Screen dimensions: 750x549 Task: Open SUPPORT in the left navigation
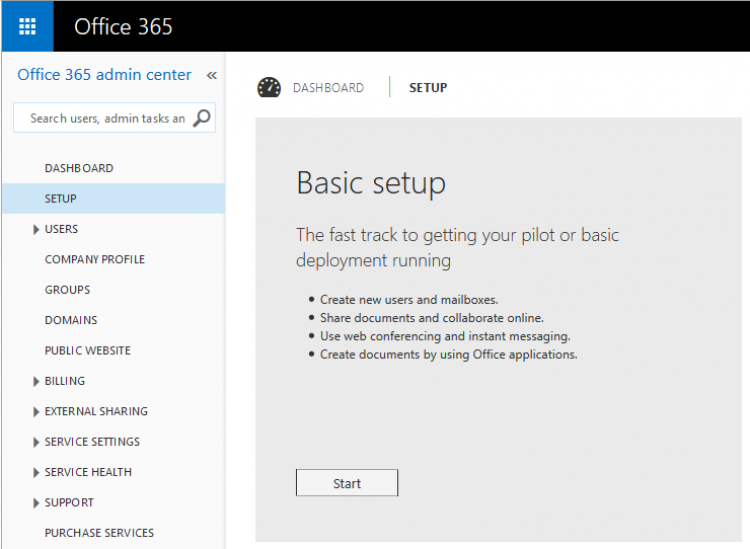coord(69,503)
